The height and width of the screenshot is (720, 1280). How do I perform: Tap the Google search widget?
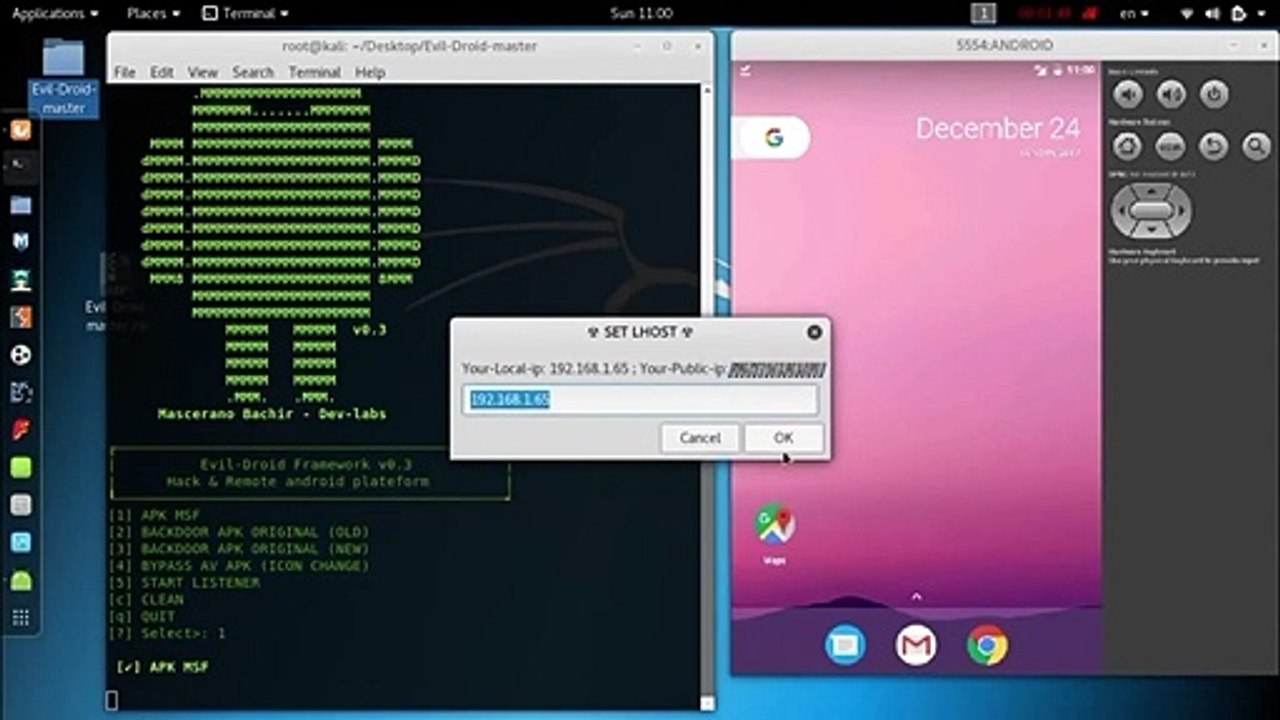[x=771, y=138]
